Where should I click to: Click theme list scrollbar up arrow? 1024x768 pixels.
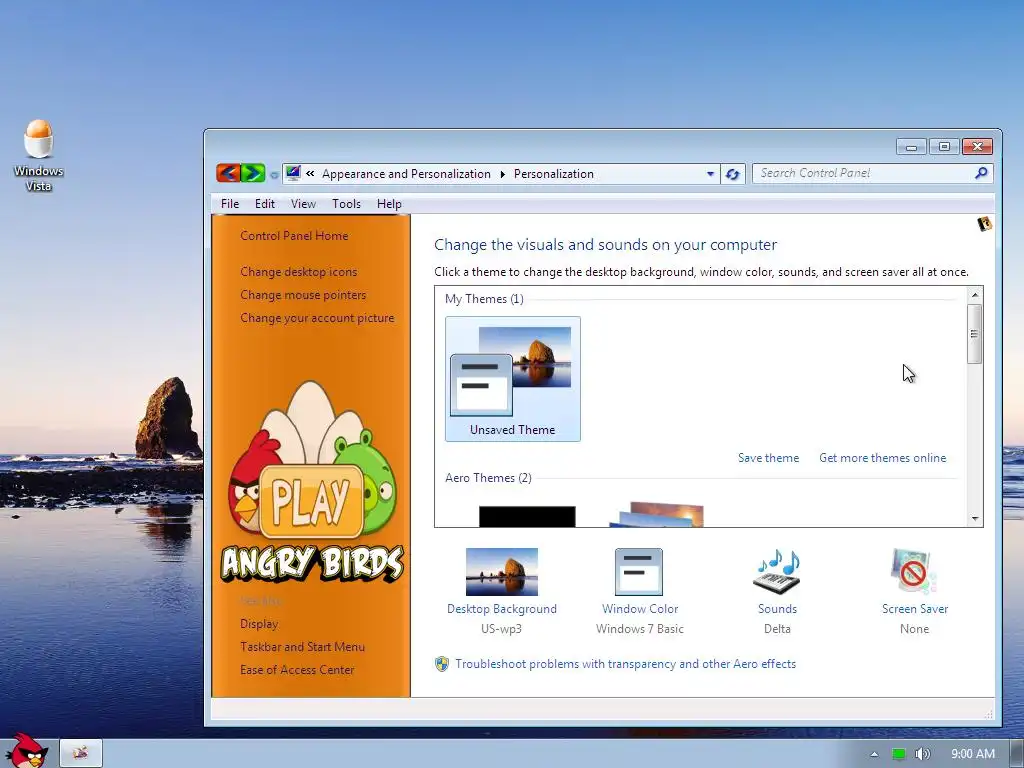(x=974, y=295)
